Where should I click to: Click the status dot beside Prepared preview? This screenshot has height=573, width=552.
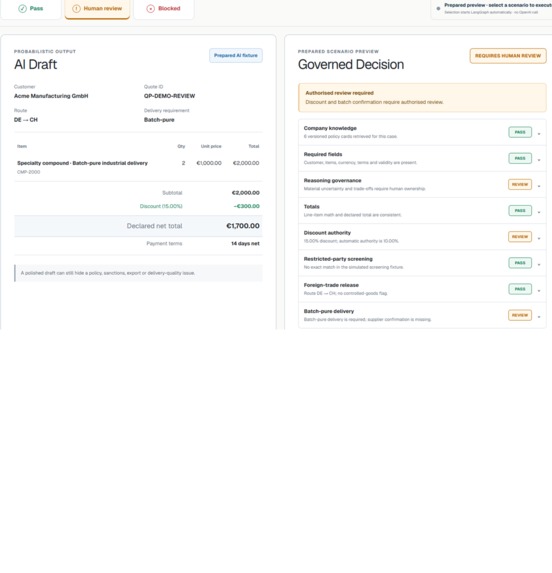click(438, 8)
